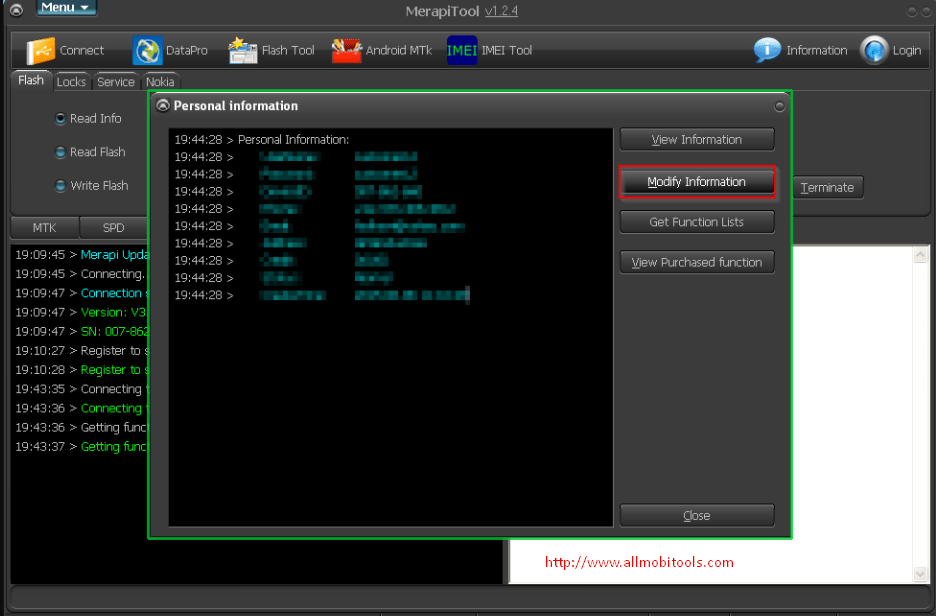Click the Get Function Lists button
Screen dimensions: 936x616
point(697,222)
